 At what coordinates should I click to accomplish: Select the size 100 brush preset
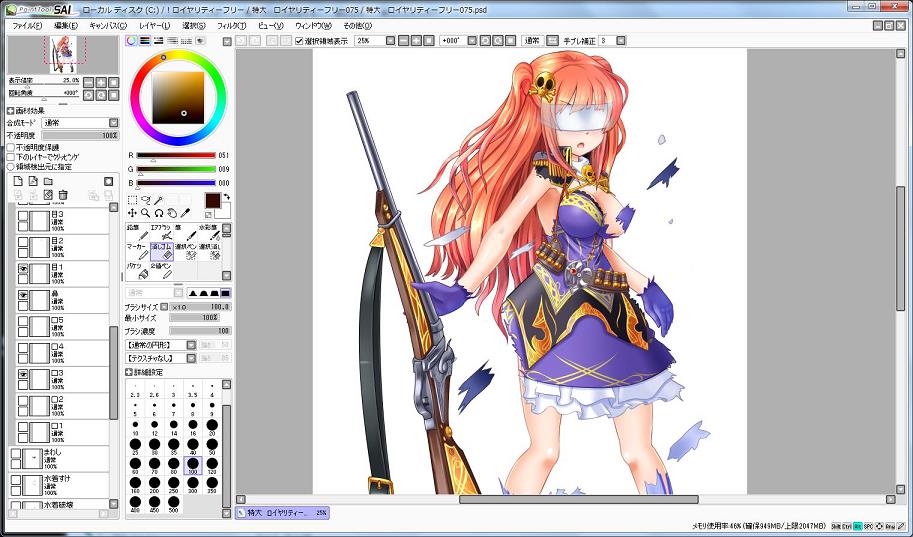[193, 464]
